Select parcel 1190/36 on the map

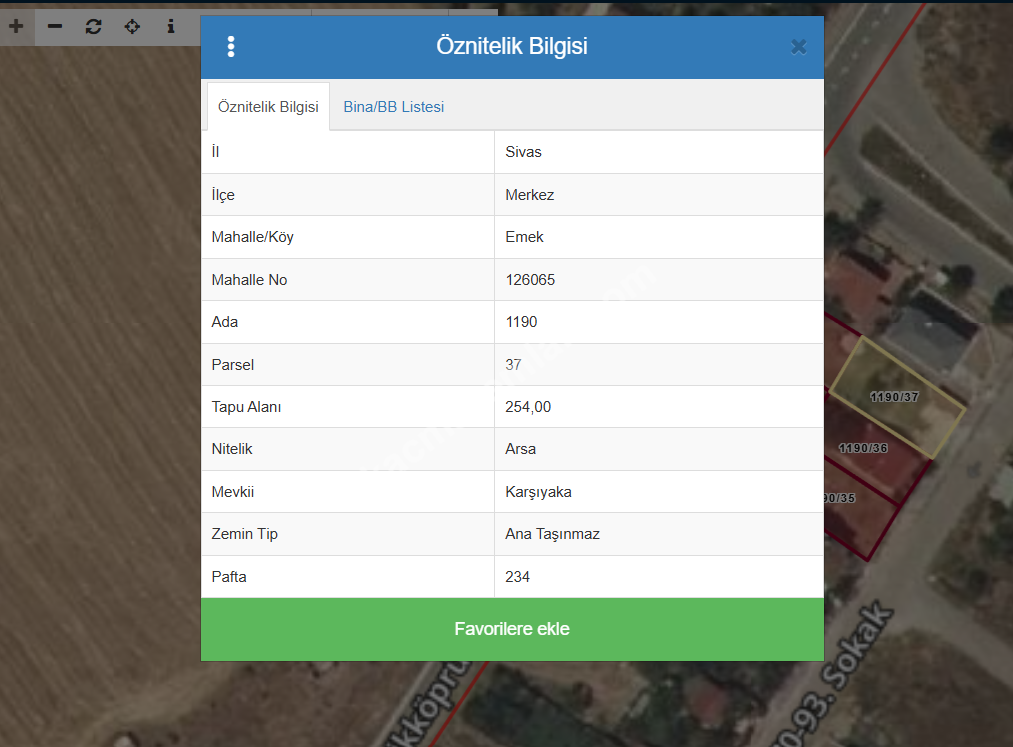[864, 448]
